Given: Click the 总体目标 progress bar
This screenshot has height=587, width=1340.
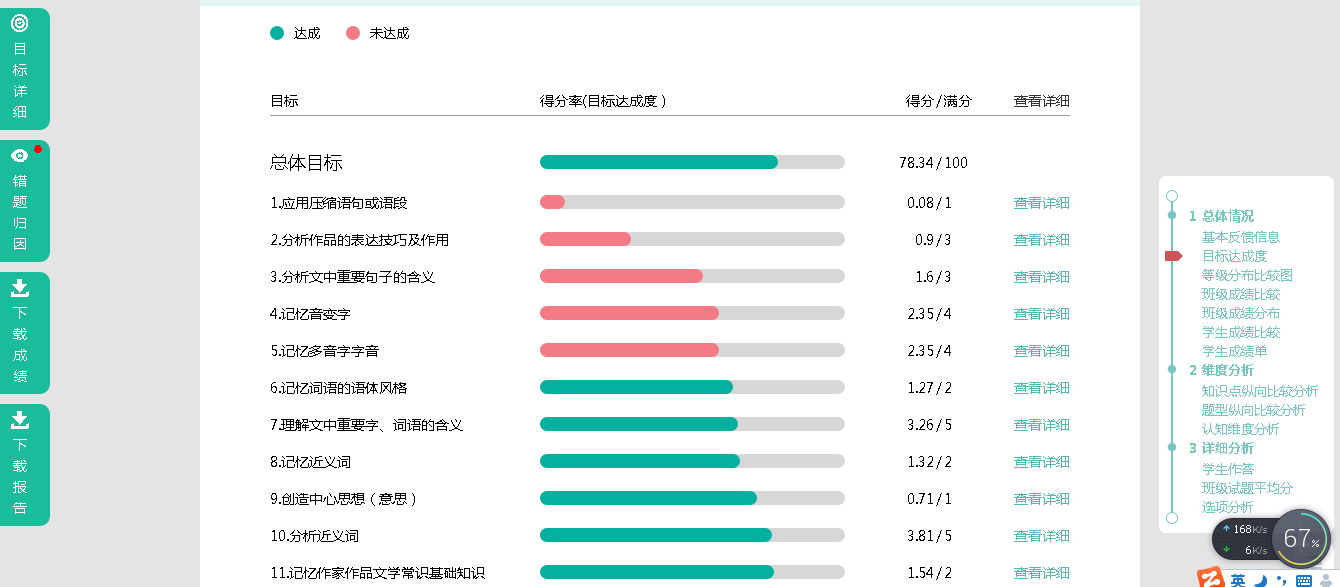Looking at the screenshot, I should pyautogui.click(x=692, y=162).
